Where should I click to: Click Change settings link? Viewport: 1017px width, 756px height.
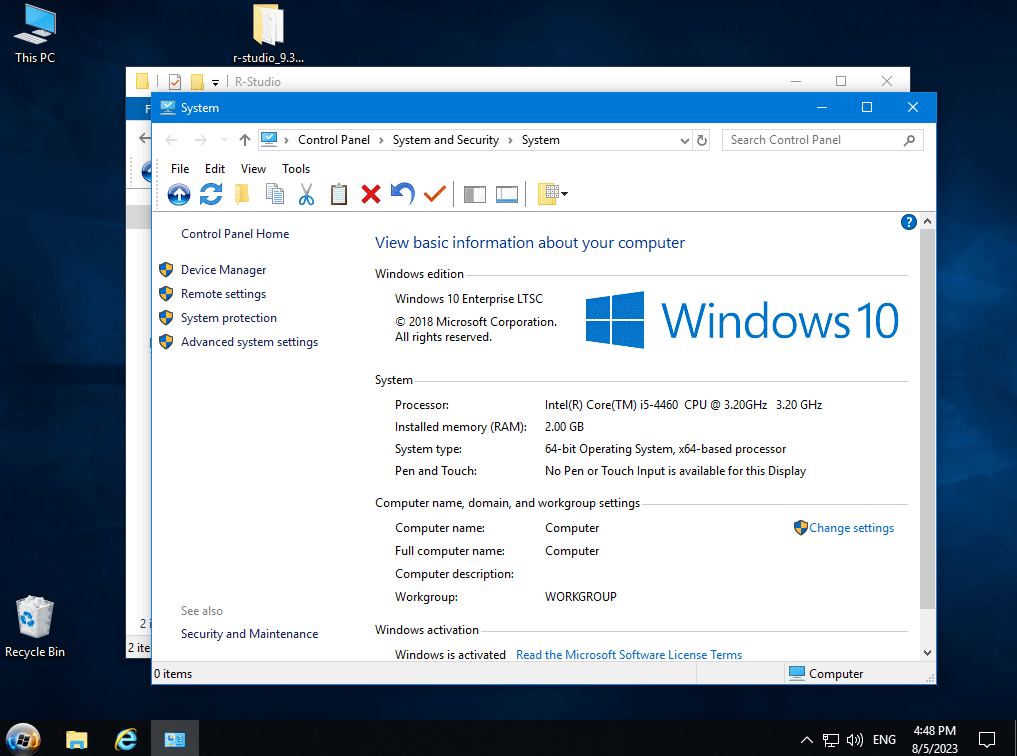pyautogui.click(x=851, y=528)
